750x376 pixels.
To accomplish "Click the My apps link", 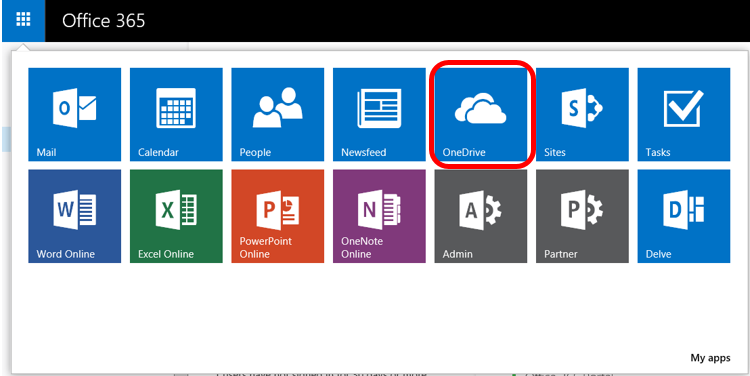I will coord(710,358).
